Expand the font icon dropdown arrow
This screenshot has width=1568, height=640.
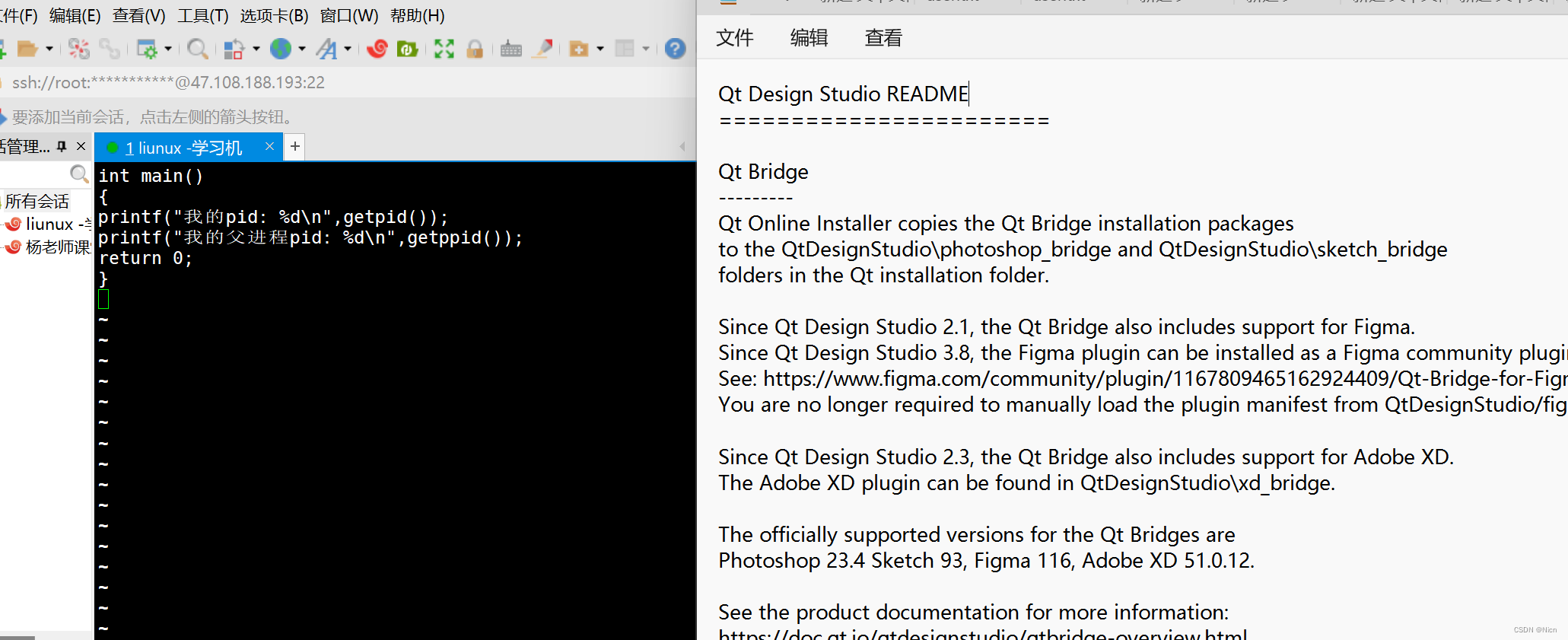click(x=348, y=49)
